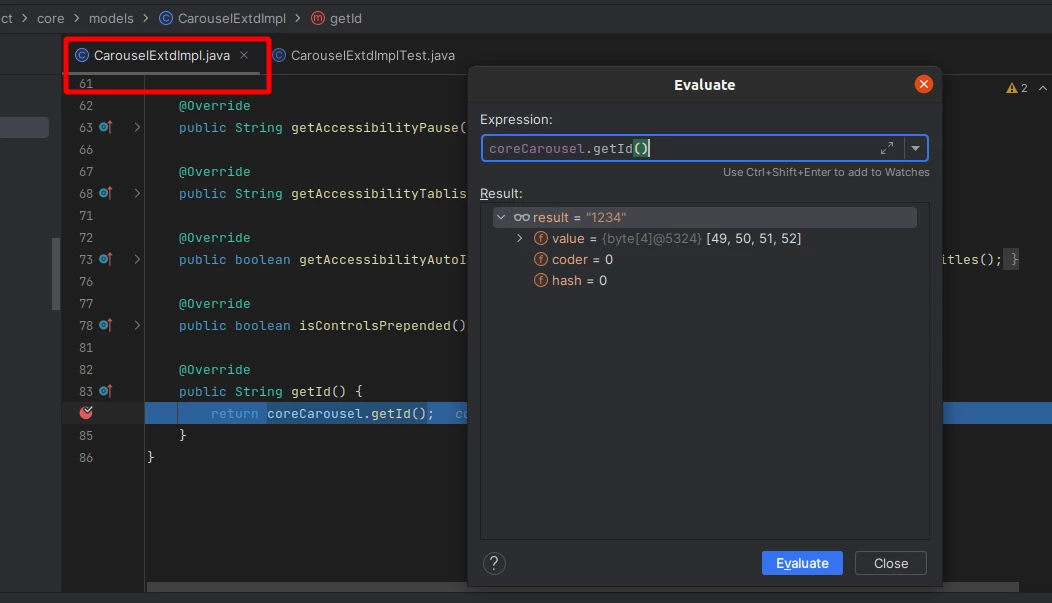
Task: Expand the expression editor to multiline
Action: click(886, 148)
